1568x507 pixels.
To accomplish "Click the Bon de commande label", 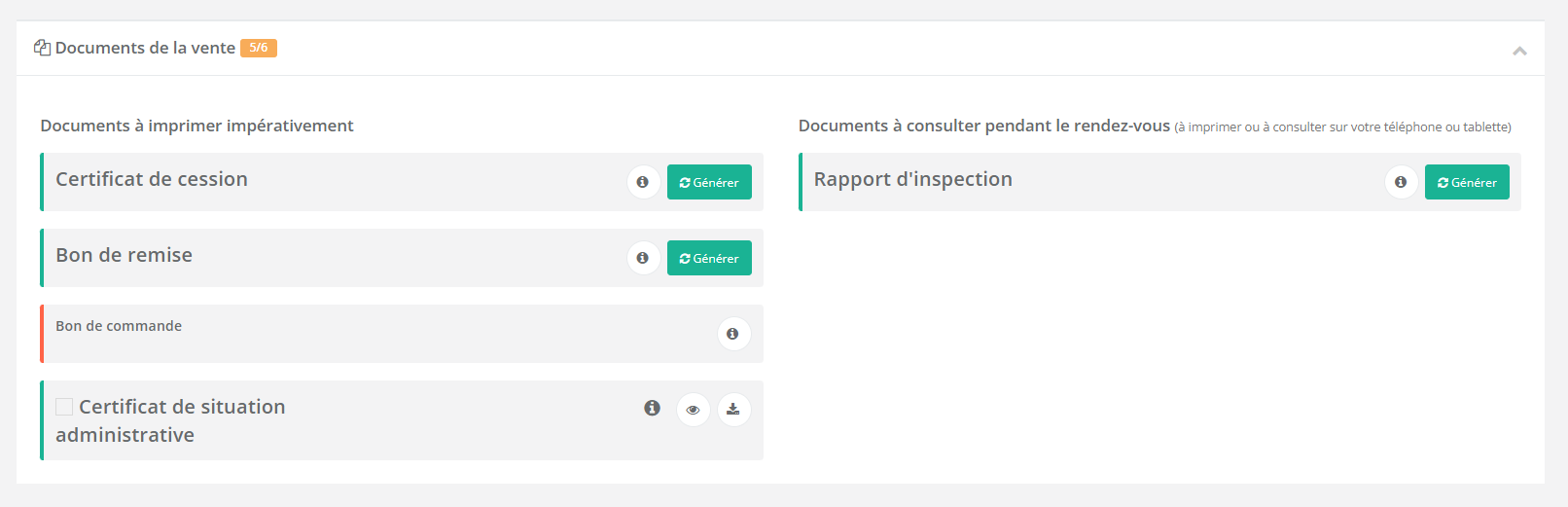I will click(x=119, y=326).
